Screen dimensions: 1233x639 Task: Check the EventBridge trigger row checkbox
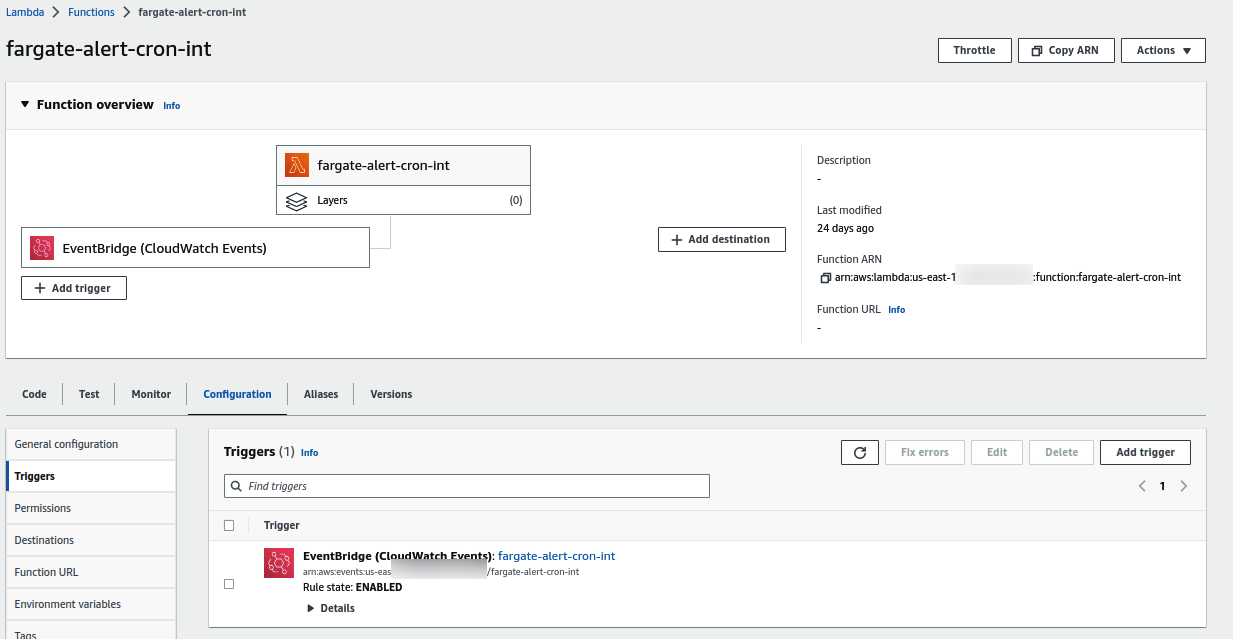pos(229,583)
